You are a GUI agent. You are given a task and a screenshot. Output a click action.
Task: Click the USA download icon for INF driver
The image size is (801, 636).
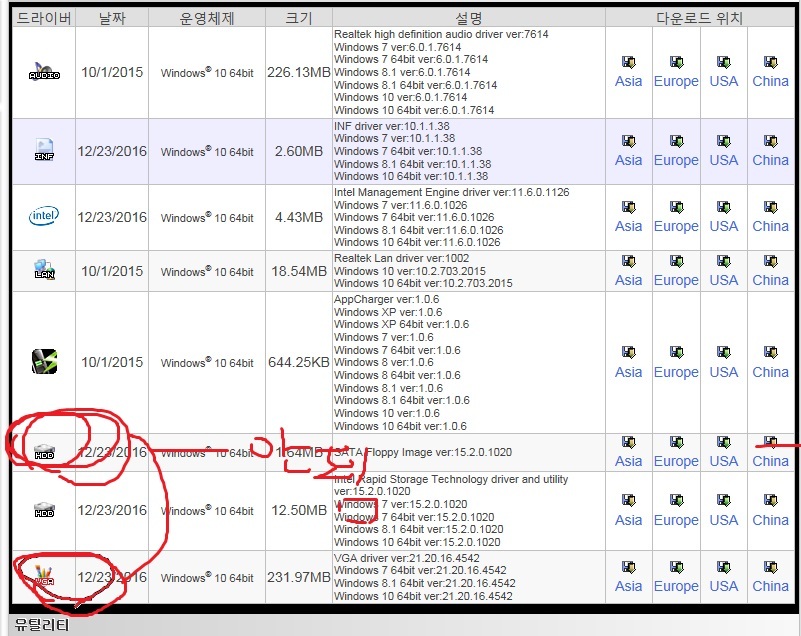coord(723,141)
